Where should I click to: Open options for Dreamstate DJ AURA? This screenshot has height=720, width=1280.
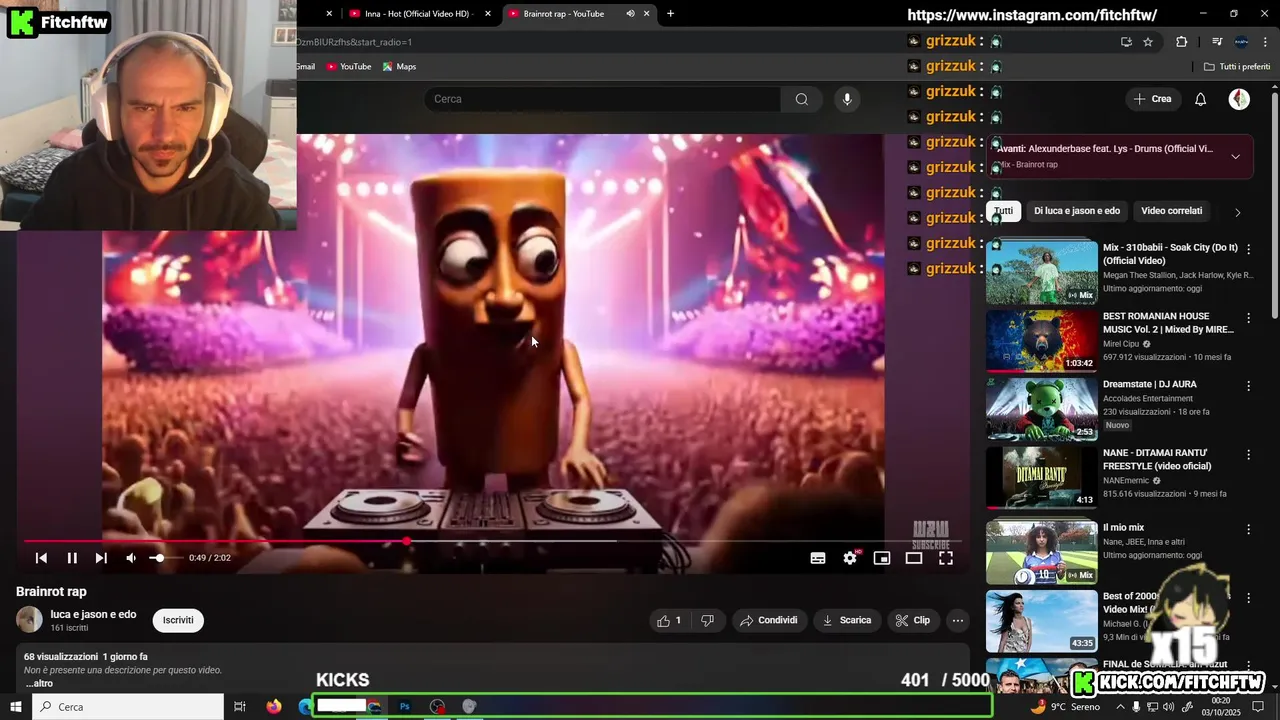pos(1248,386)
